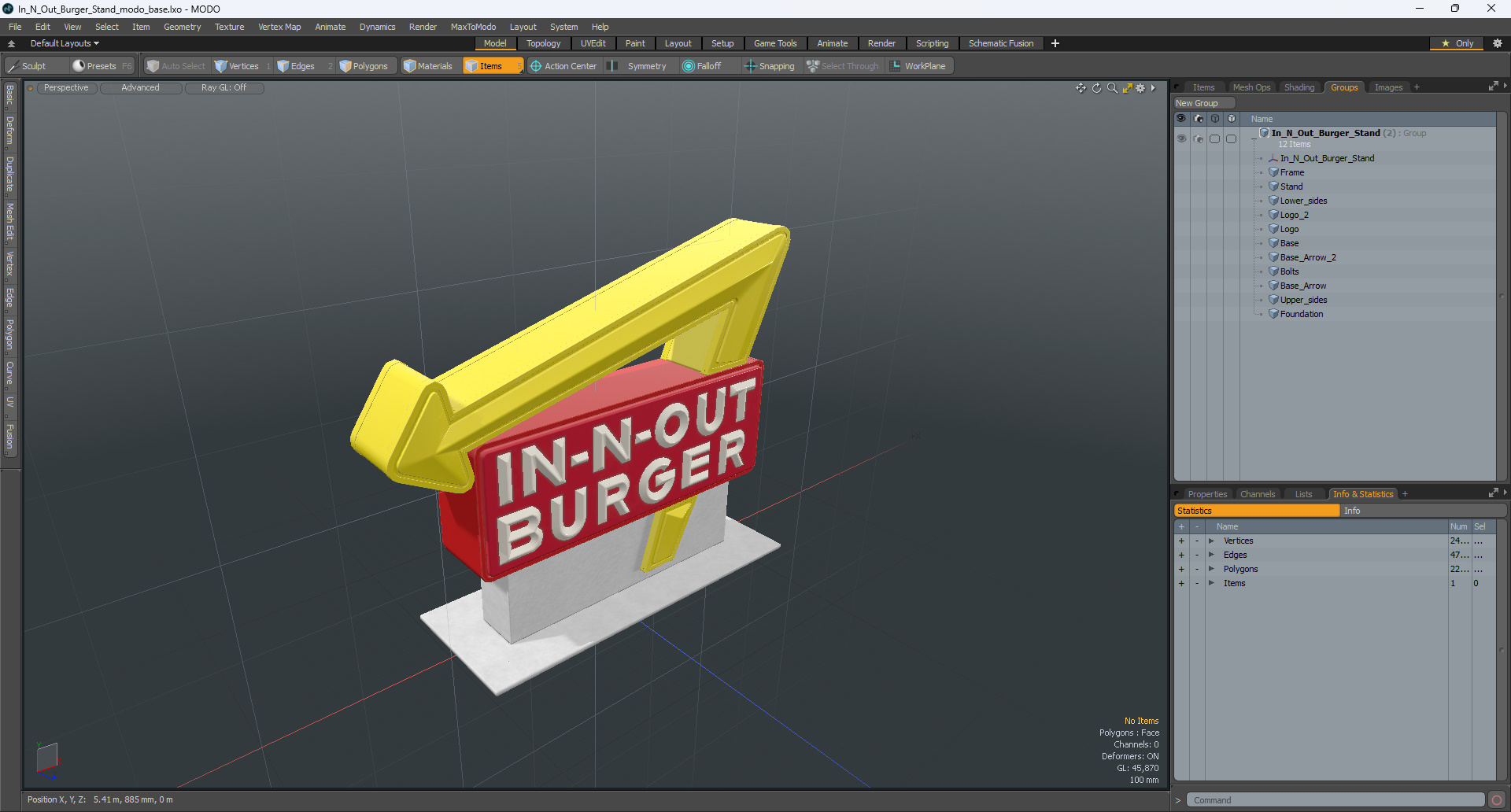Viewport: 1511px width, 812px height.
Task: Open the Geometry menu
Action: 182,27
